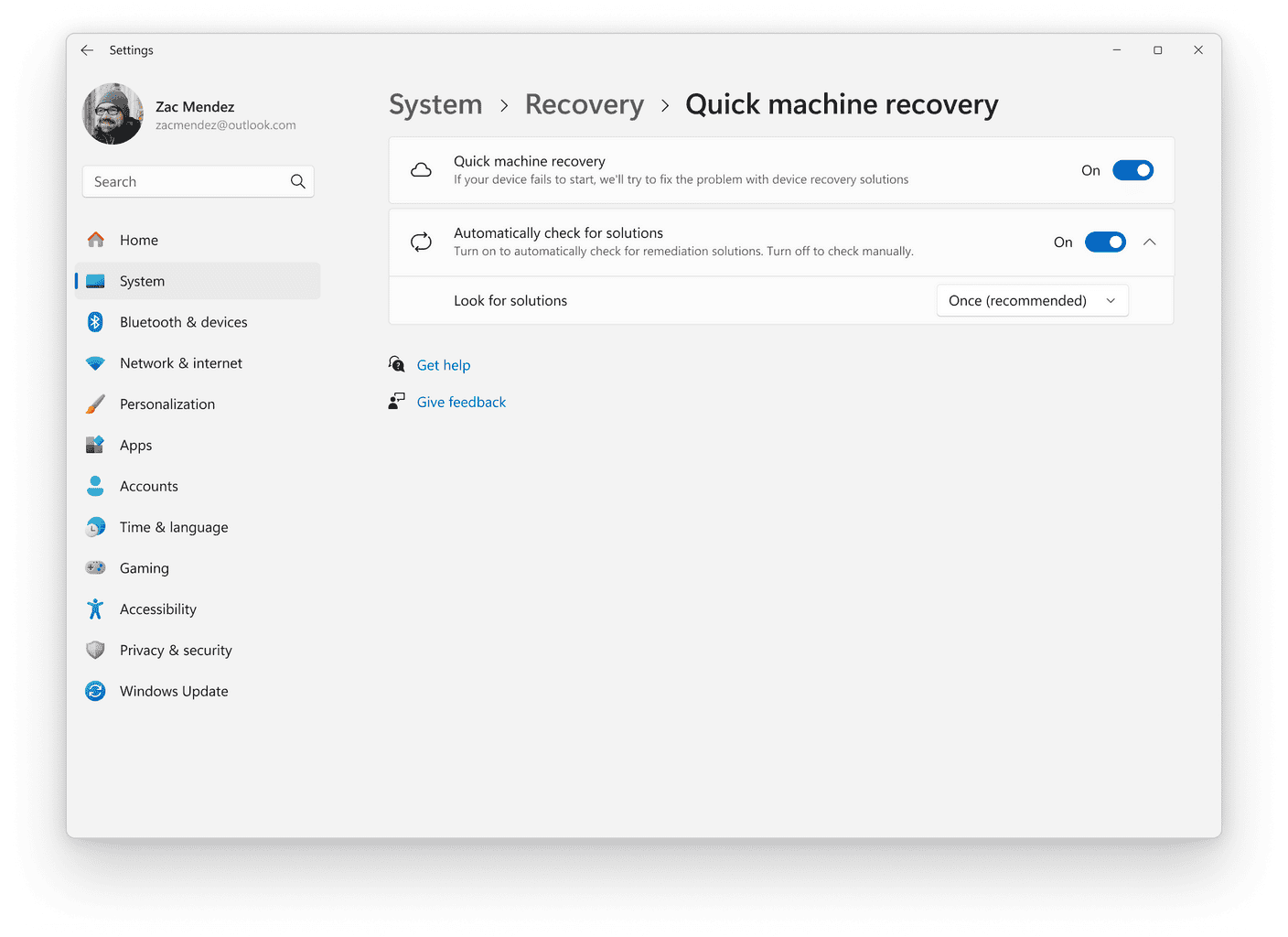Click the Privacy & security shield icon
The width and height of the screenshot is (1288, 937).
(x=95, y=651)
